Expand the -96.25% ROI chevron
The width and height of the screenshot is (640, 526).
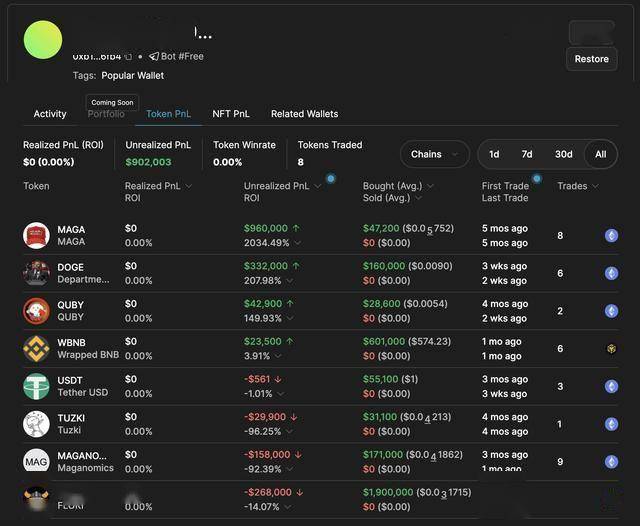coord(289,431)
